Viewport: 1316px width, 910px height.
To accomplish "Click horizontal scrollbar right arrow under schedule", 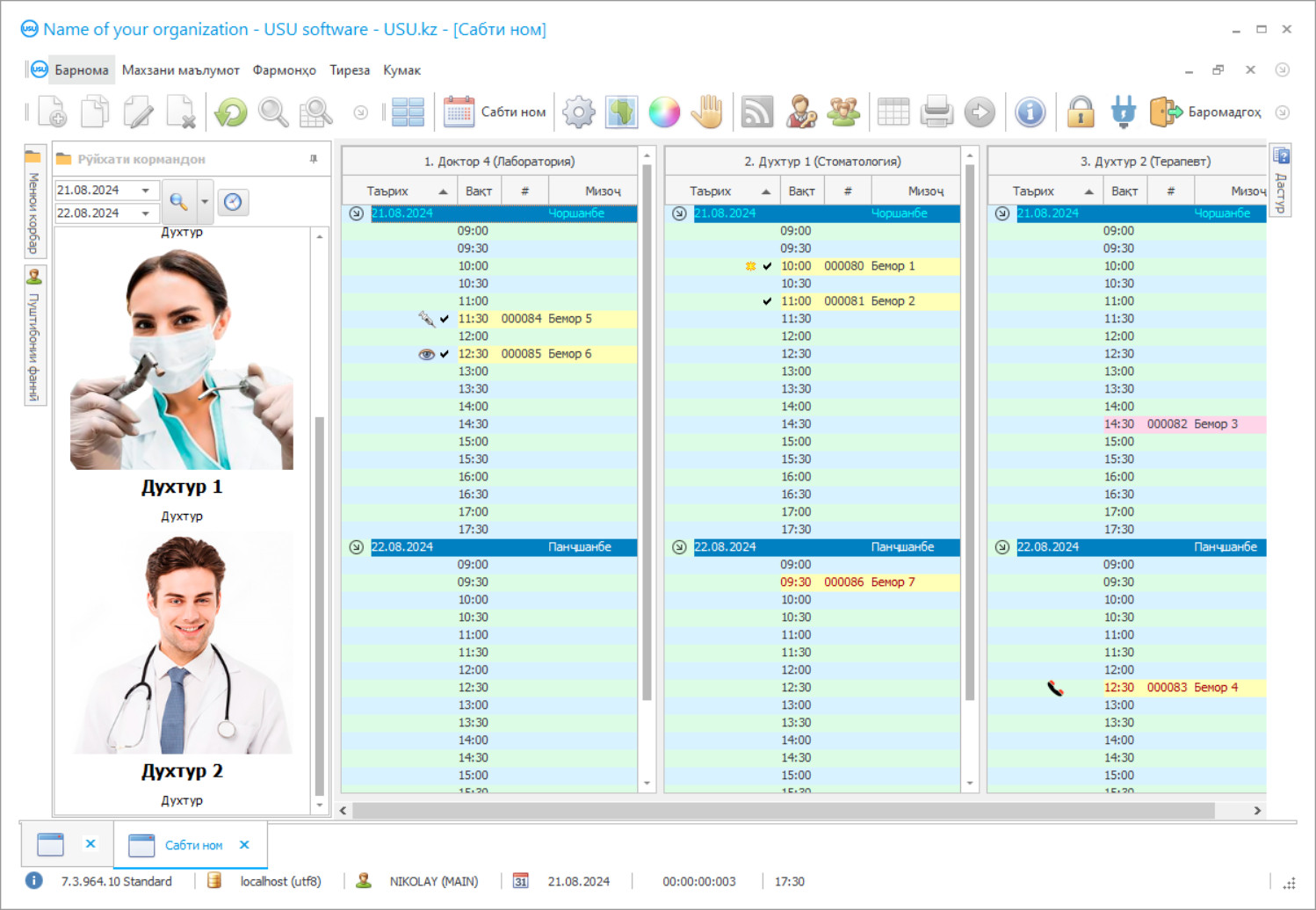I will (1257, 811).
